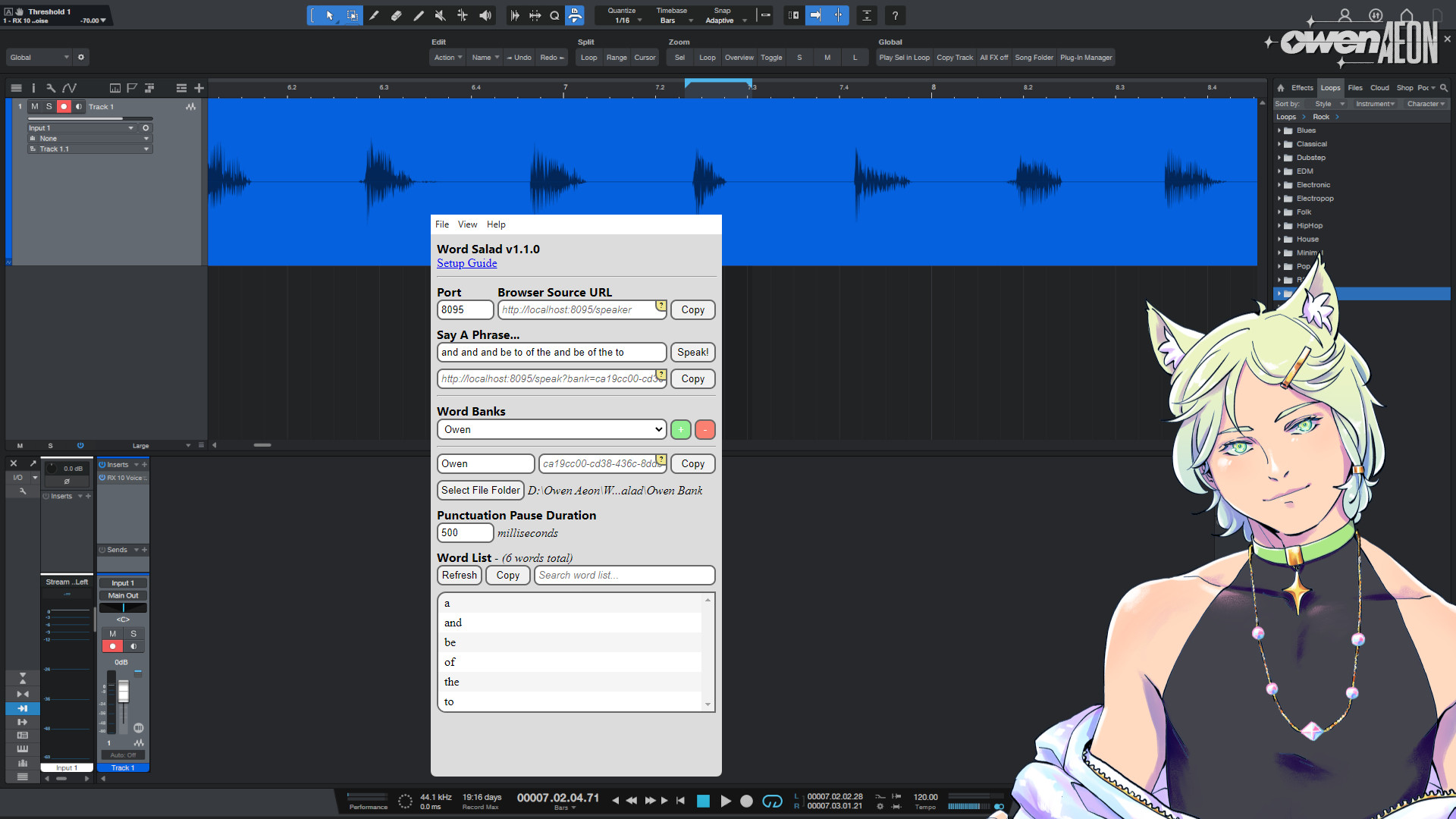Open the Word Banks Owen dropdown
1456x819 pixels.
(x=552, y=430)
